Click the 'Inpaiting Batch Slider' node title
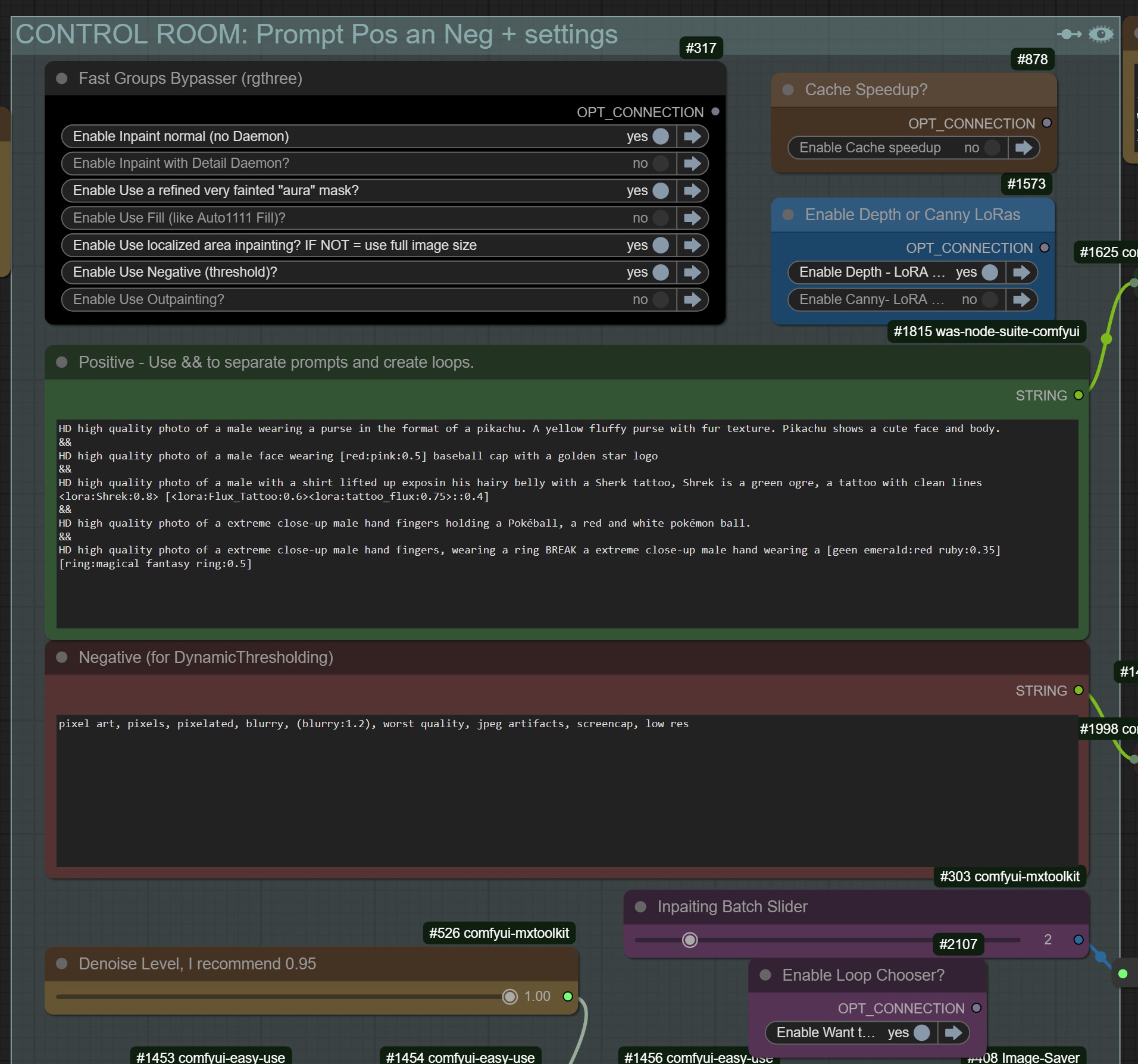Image resolution: width=1138 pixels, height=1064 pixels. [732, 907]
